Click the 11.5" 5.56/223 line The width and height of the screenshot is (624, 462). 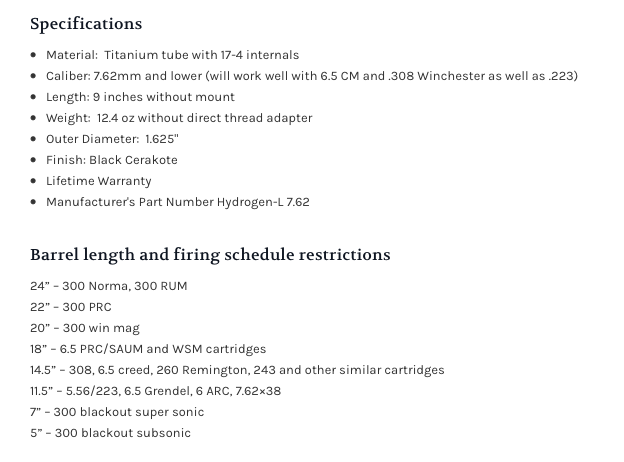click(x=155, y=391)
